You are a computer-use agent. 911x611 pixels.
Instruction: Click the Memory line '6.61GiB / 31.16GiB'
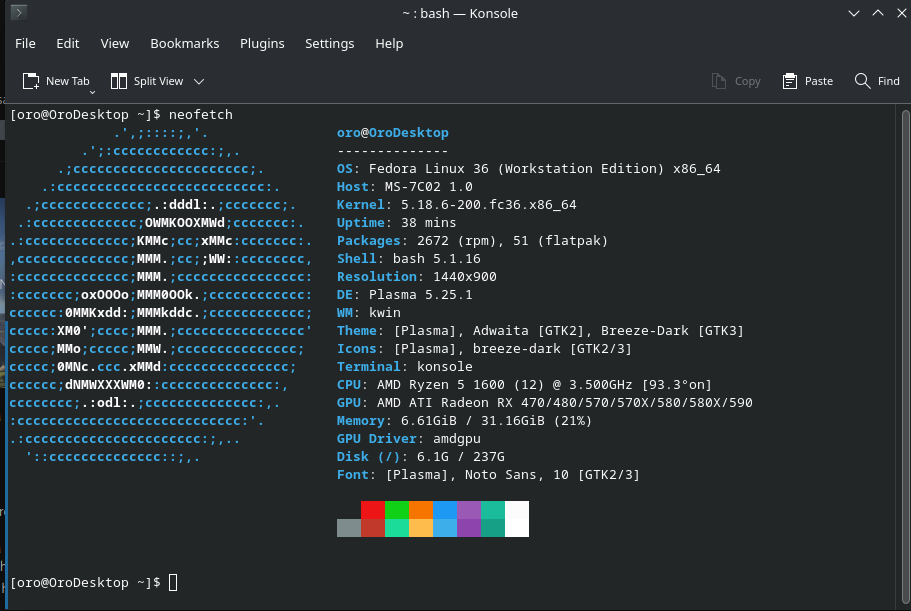(464, 420)
